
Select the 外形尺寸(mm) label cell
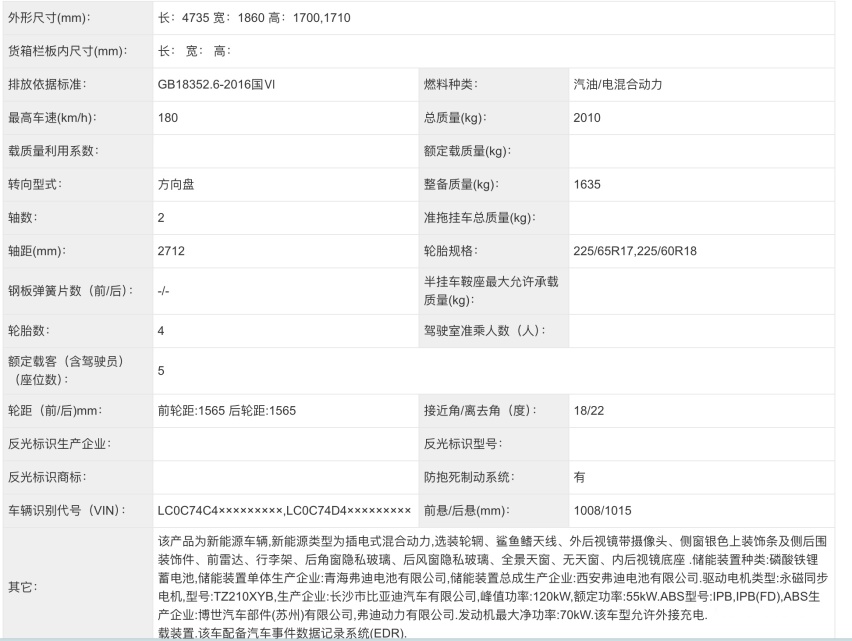[78, 18]
